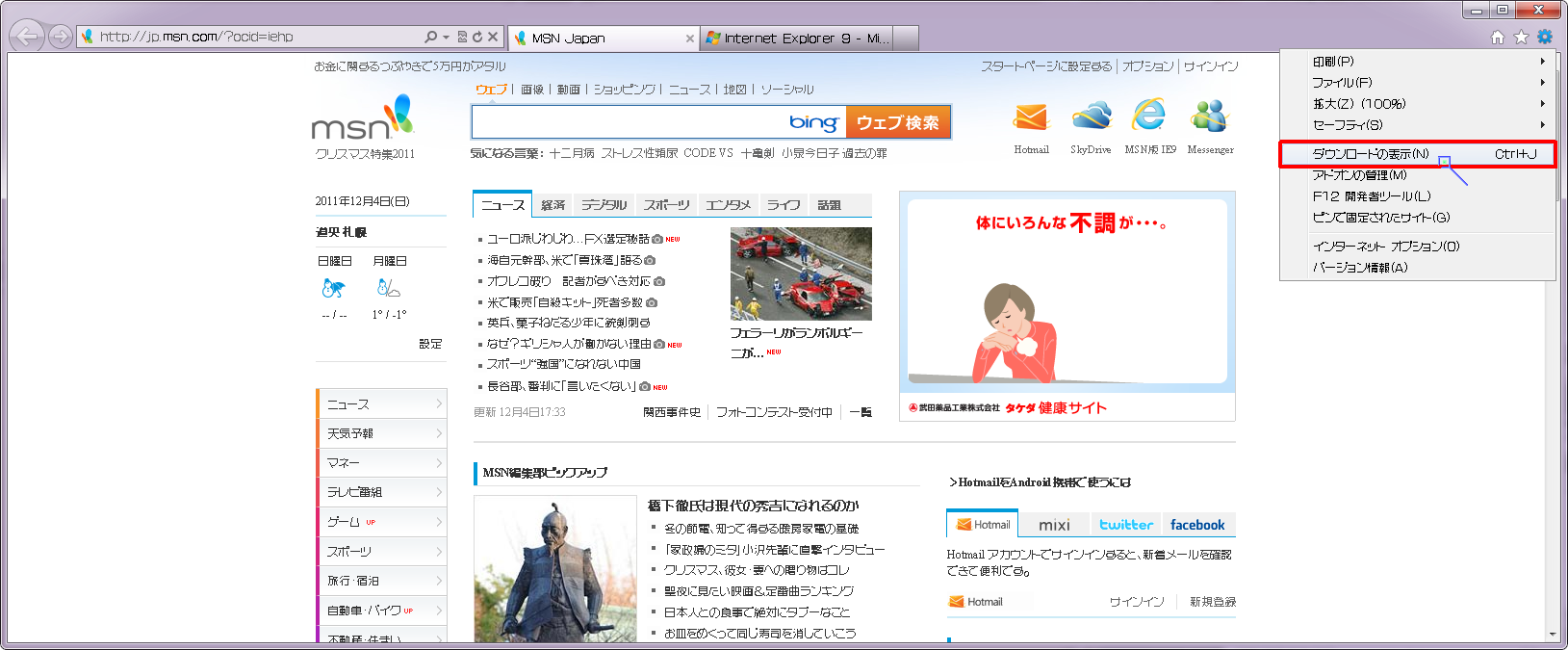
Task: Click the 新規登録 link in Hotmail box
Action: (1213, 602)
